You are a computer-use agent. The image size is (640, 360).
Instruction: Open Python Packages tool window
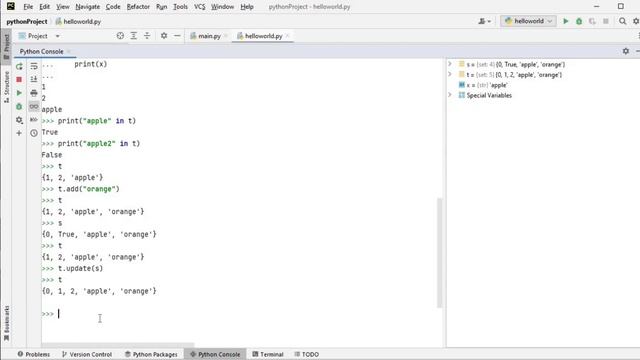click(x=151, y=354)
